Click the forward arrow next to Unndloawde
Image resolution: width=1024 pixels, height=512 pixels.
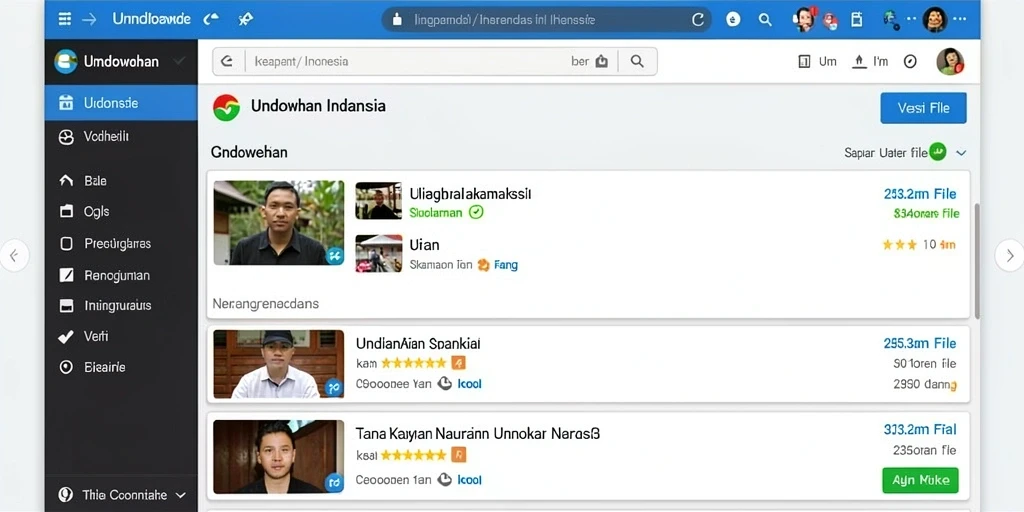89,20
